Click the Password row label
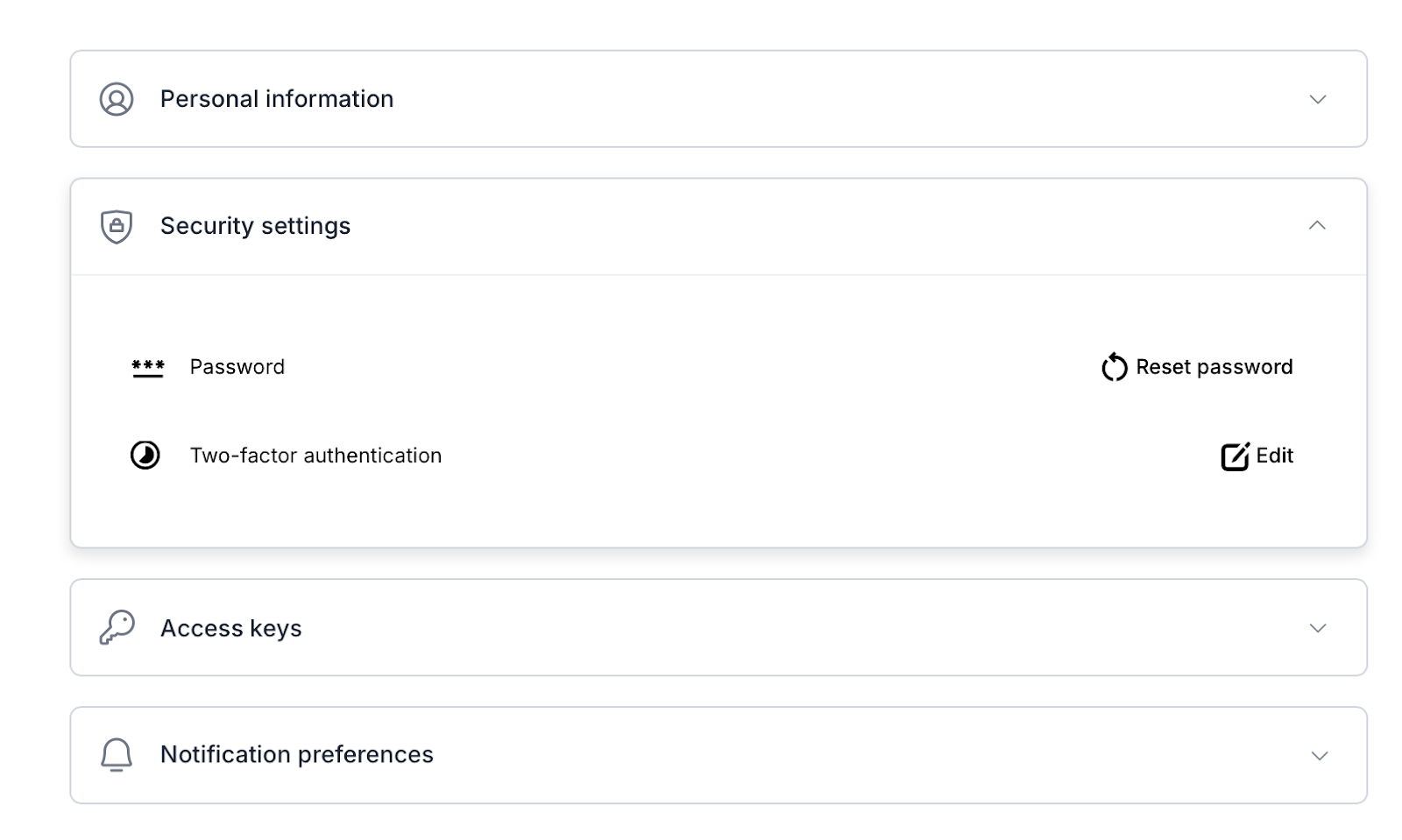The image size is (1402, 840). 237,367
